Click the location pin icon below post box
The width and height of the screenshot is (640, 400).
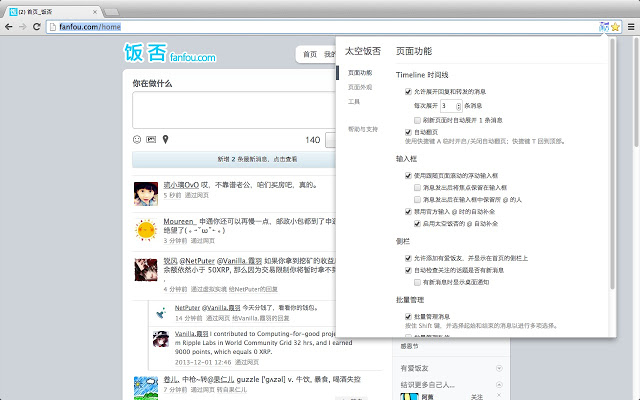[165, 140]
